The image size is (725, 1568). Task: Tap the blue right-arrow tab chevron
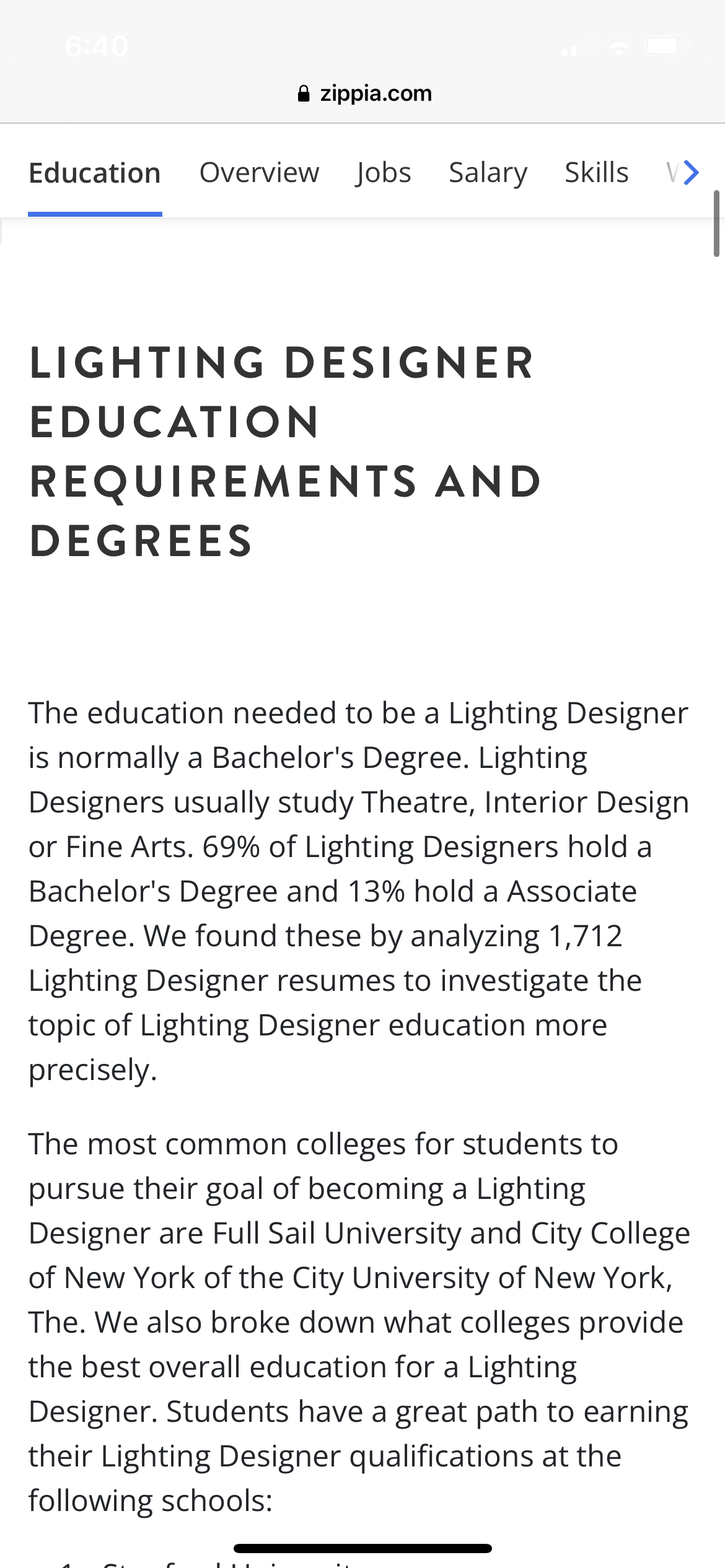[691, 172]
